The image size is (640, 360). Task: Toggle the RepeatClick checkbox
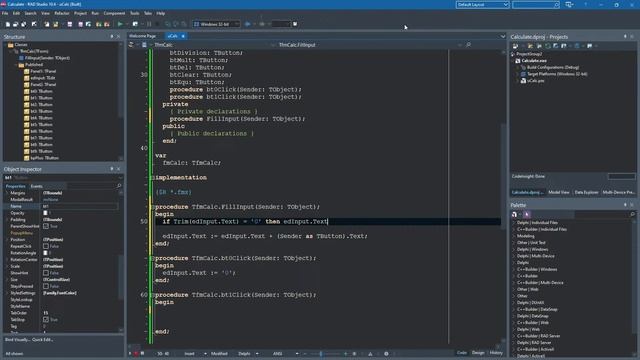point(46,246)
